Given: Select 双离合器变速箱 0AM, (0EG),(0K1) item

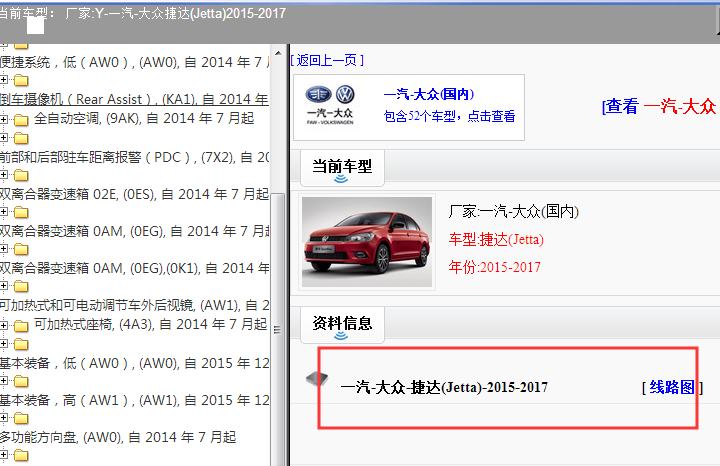Looking at the screenshot, I should [x=135, y=268].
